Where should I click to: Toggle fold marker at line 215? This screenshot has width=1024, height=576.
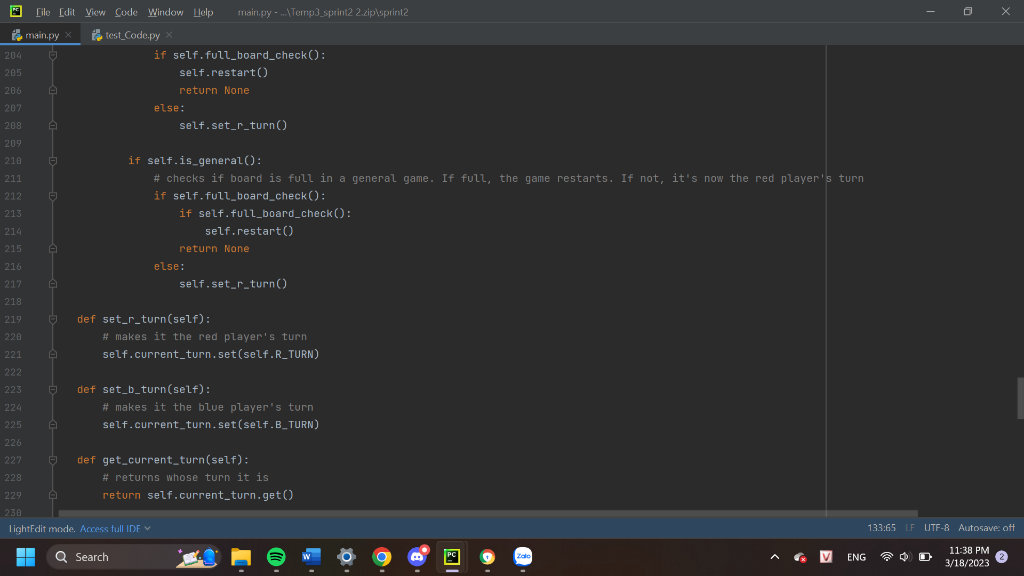(x=53, y=249)
